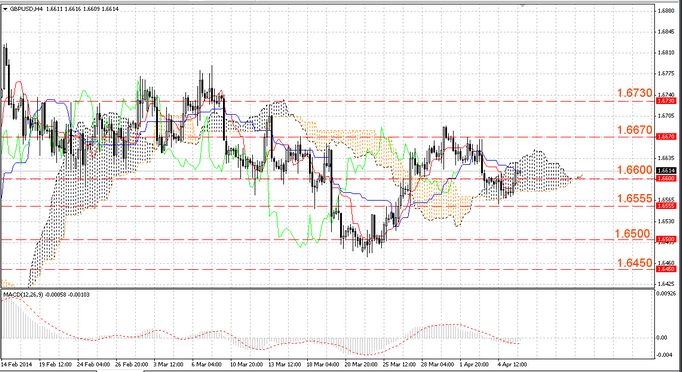The height and width of the screenshot is (372, 682).
Task: Click the 1 Apr 20:00 time label
Action: 474,364
